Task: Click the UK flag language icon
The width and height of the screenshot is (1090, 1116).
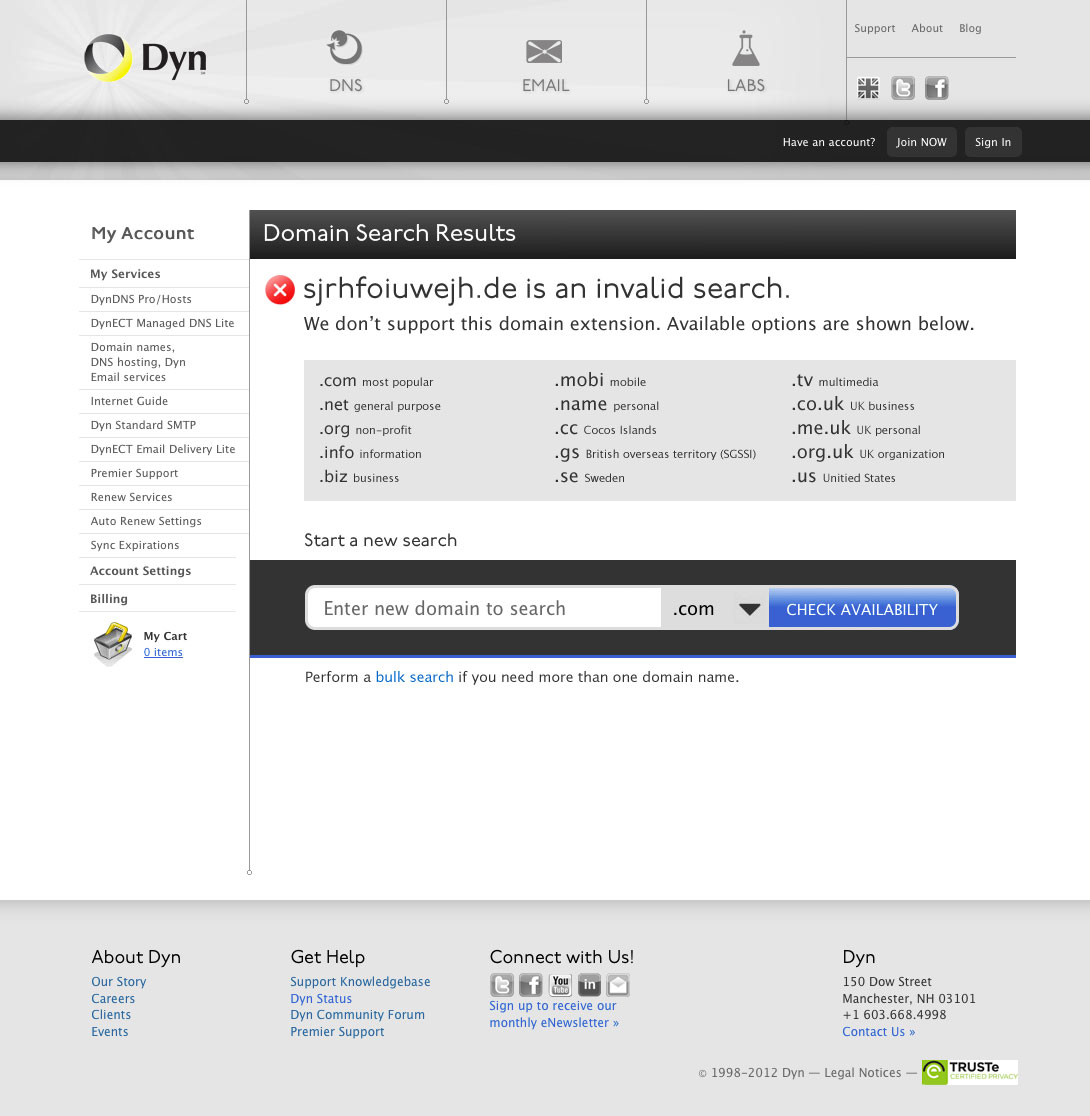Action: click(868, 89)
